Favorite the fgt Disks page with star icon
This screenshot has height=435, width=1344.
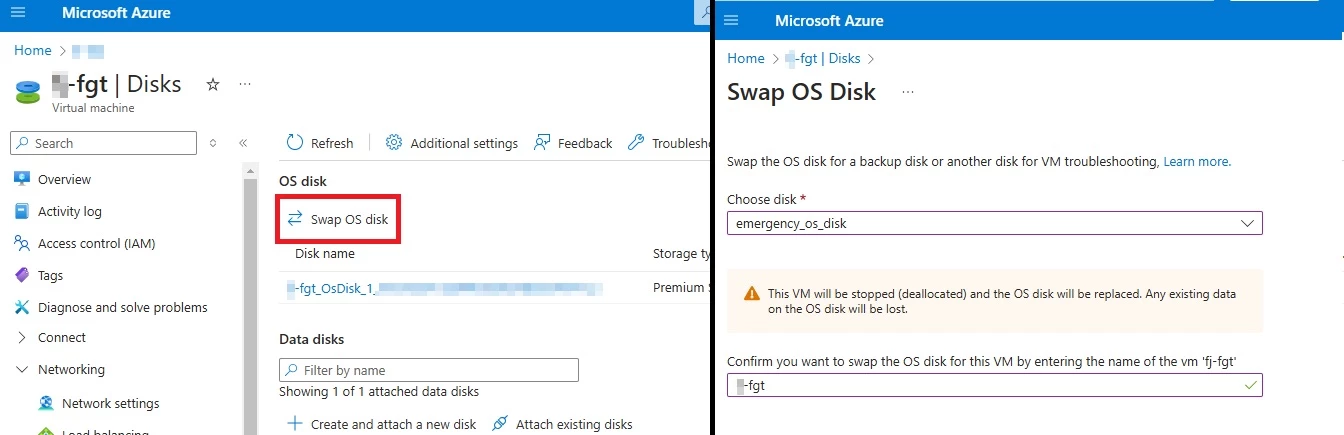[x=213, y=85]
